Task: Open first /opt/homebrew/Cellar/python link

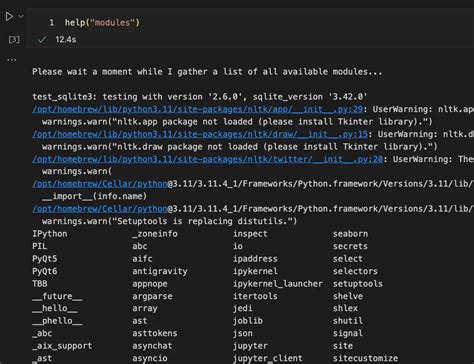Action: pos(100,184)
